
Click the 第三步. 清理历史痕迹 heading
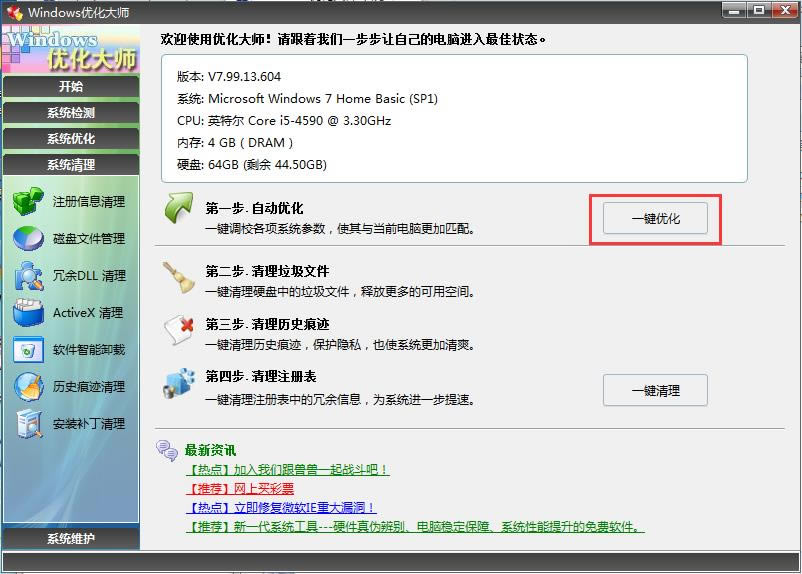click(267, 324)
